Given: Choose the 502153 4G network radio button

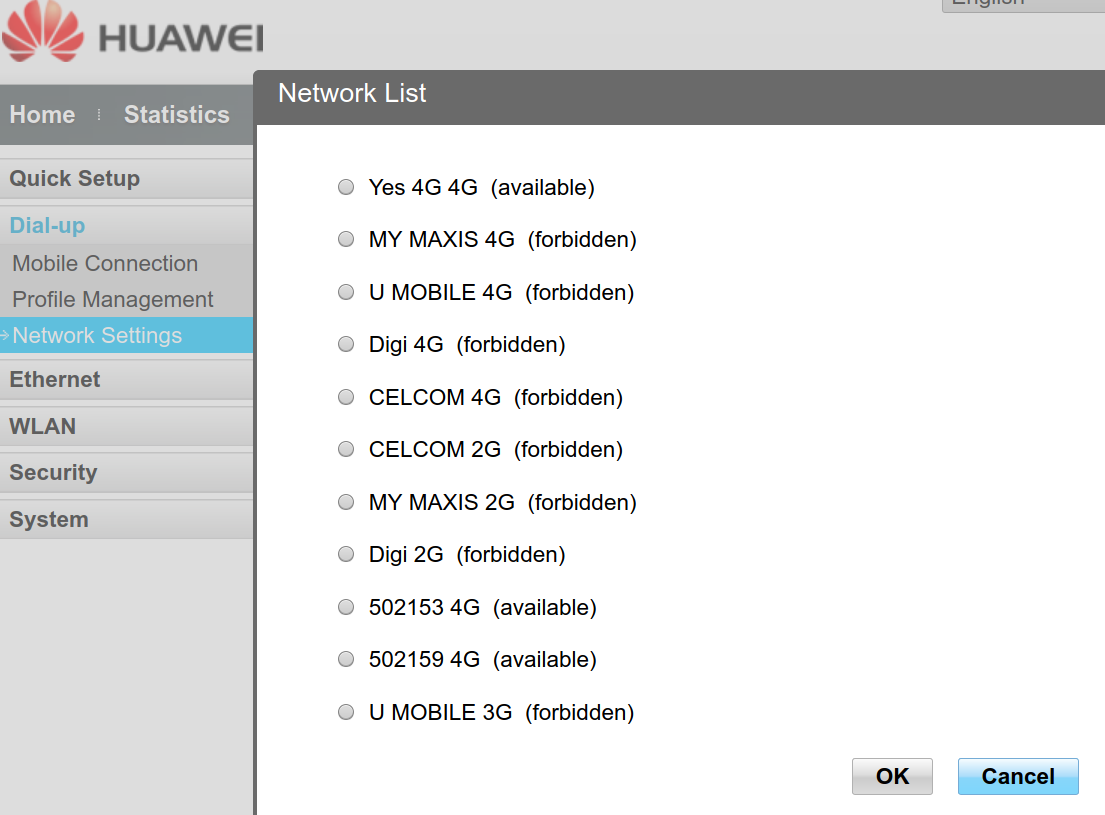Looking at the screenshot, I should (346, 607).
